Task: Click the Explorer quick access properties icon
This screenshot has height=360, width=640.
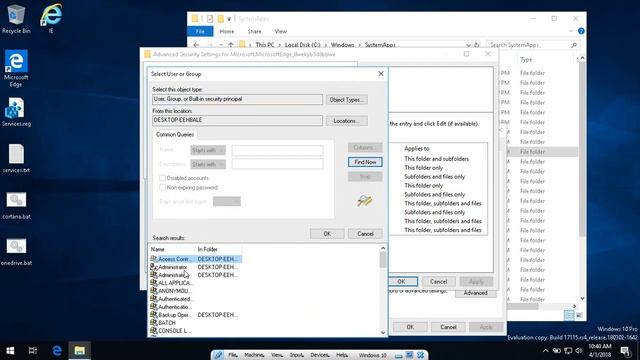Action: [210, 19]
